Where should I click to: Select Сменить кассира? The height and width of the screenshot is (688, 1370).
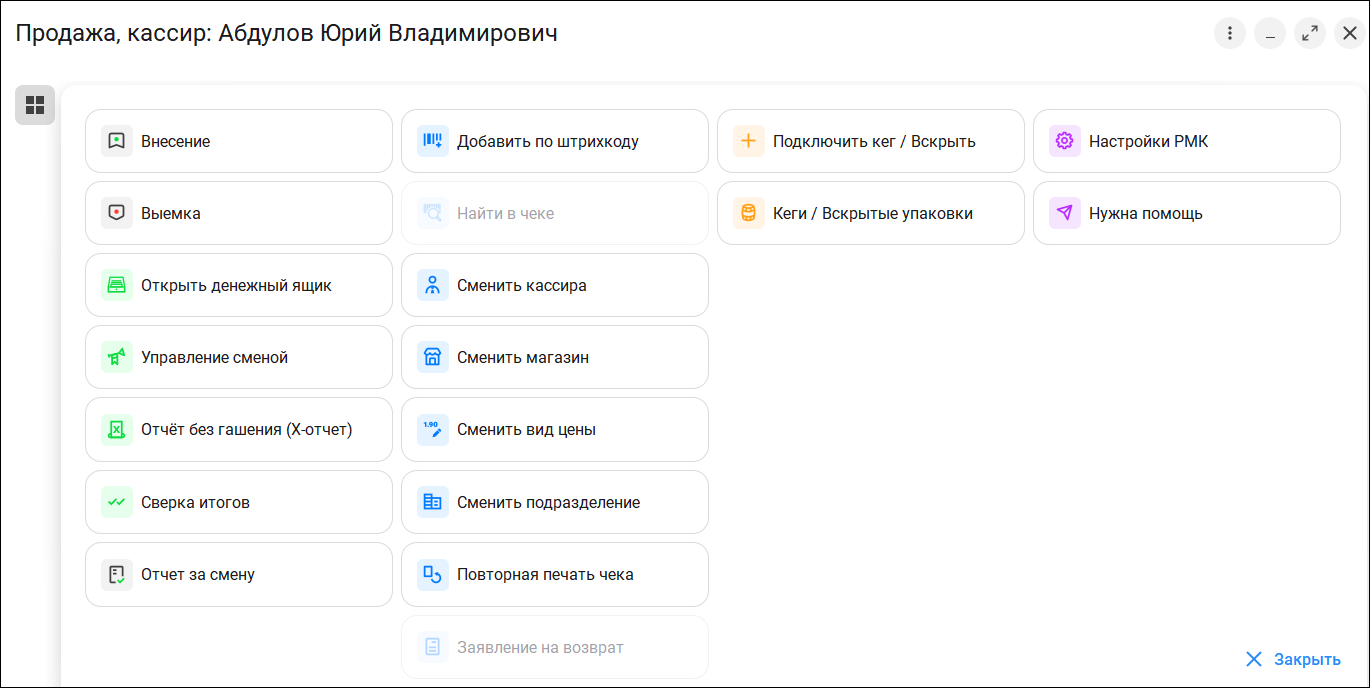(x=554, y=285)
